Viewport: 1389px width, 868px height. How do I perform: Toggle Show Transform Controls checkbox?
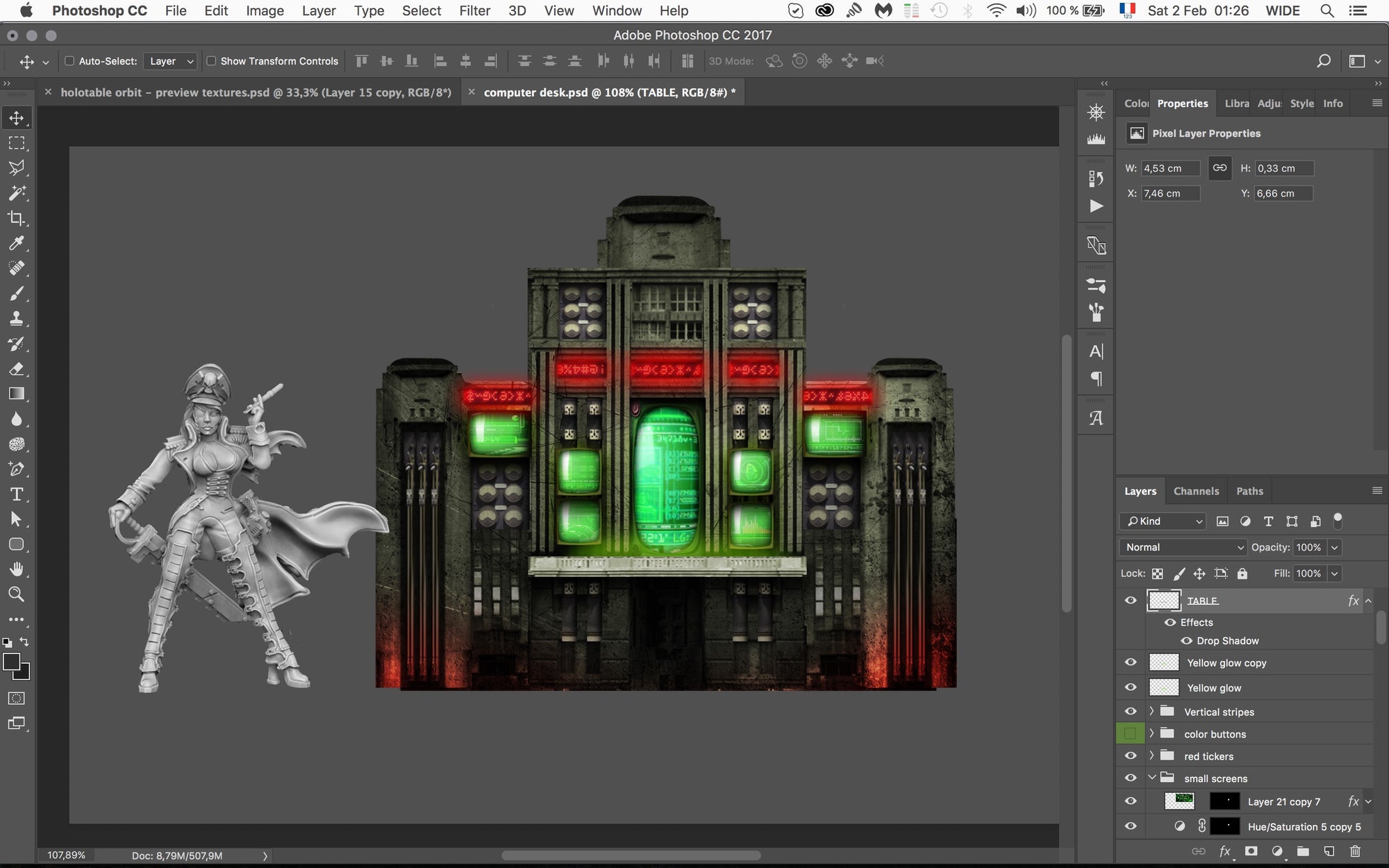click(211, 61)
